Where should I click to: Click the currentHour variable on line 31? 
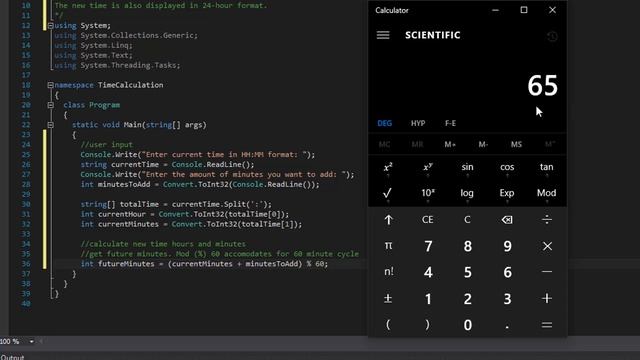pyautogui.click(x=122, y=214)
